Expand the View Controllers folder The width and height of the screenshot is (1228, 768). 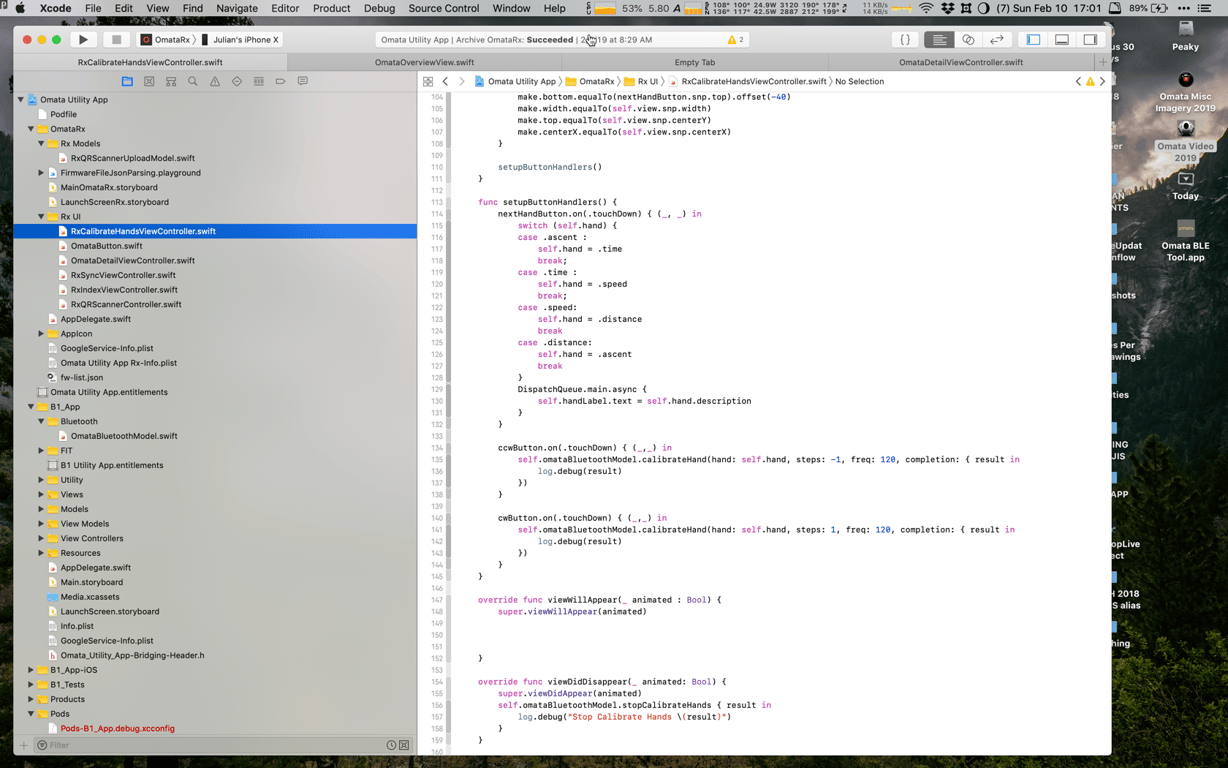point(41,538)
